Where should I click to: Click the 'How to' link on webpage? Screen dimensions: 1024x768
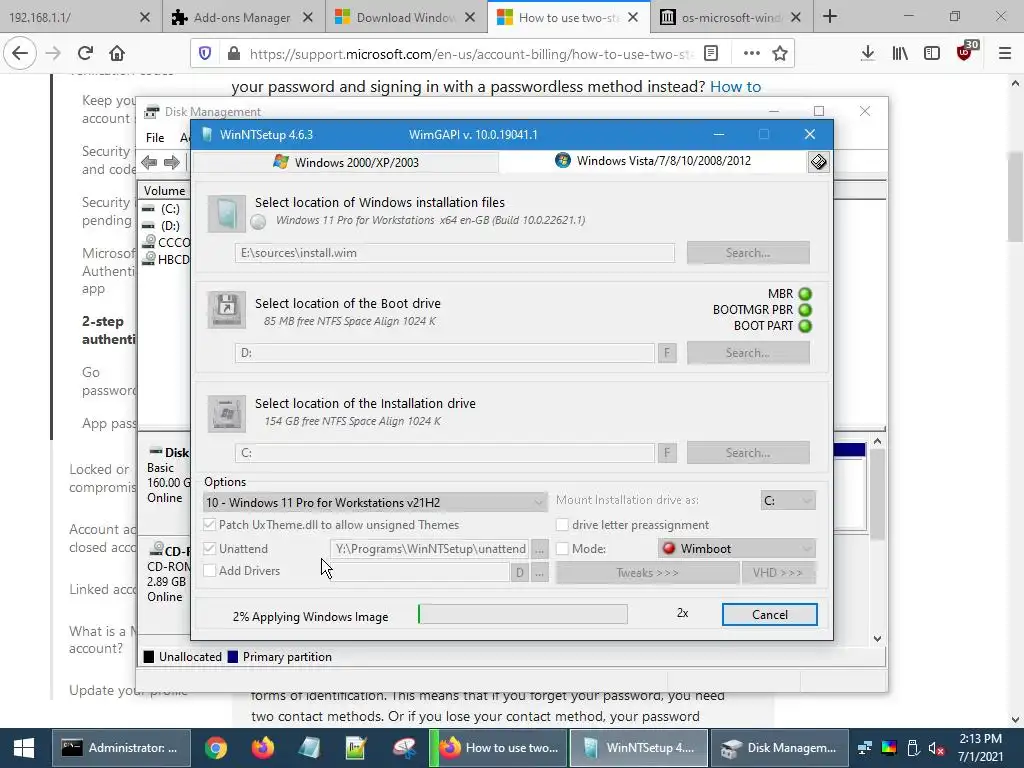click(735, 86)
